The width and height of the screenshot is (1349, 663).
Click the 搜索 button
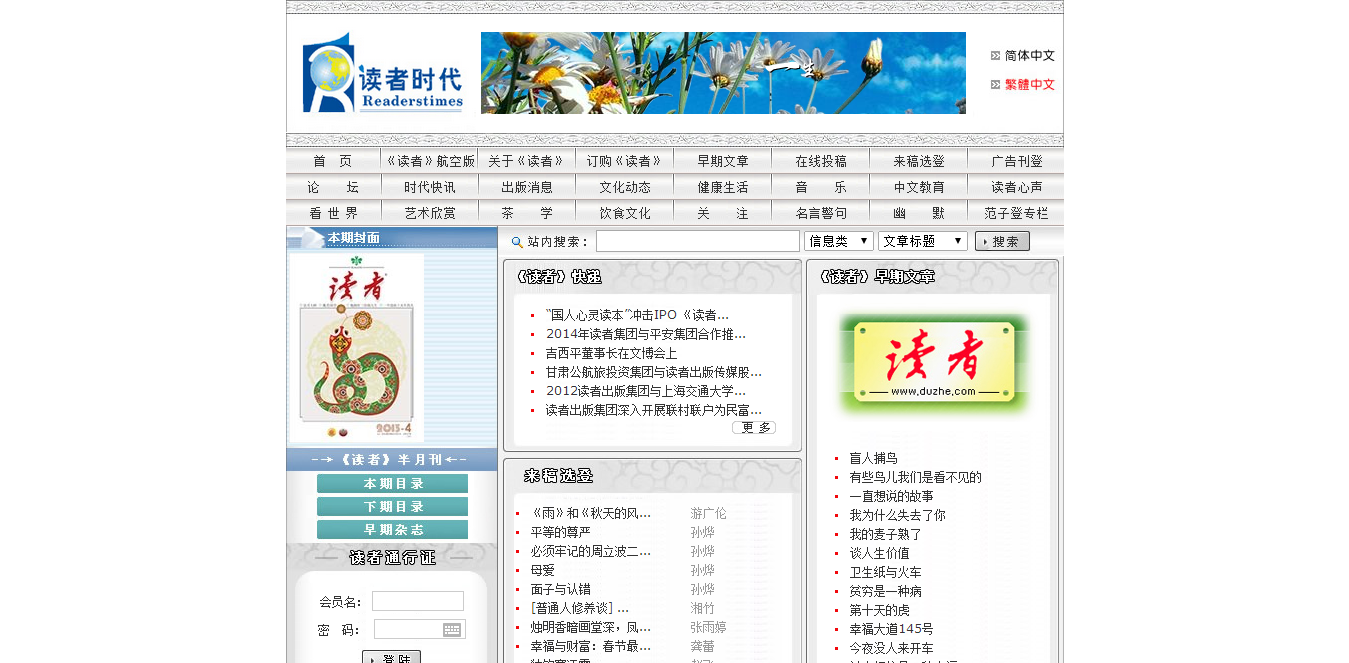(x=1002, y=241)
